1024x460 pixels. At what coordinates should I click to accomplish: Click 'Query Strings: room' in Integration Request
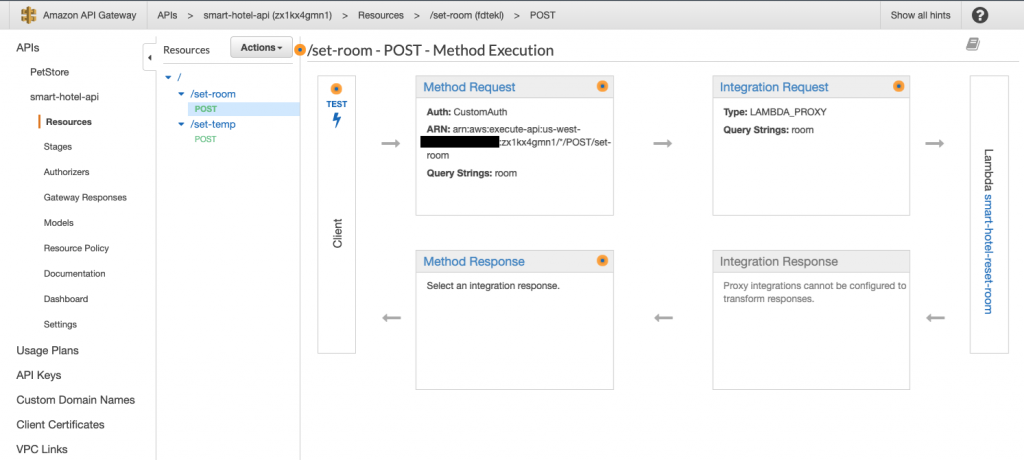[768, 130]
